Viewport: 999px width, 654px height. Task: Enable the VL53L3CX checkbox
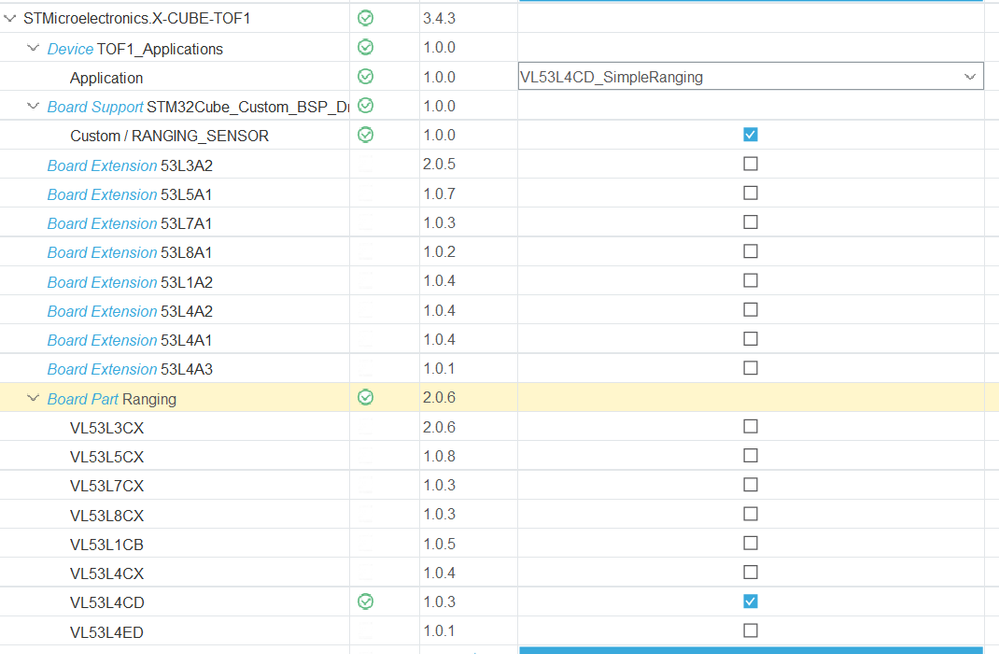point(751,426)
